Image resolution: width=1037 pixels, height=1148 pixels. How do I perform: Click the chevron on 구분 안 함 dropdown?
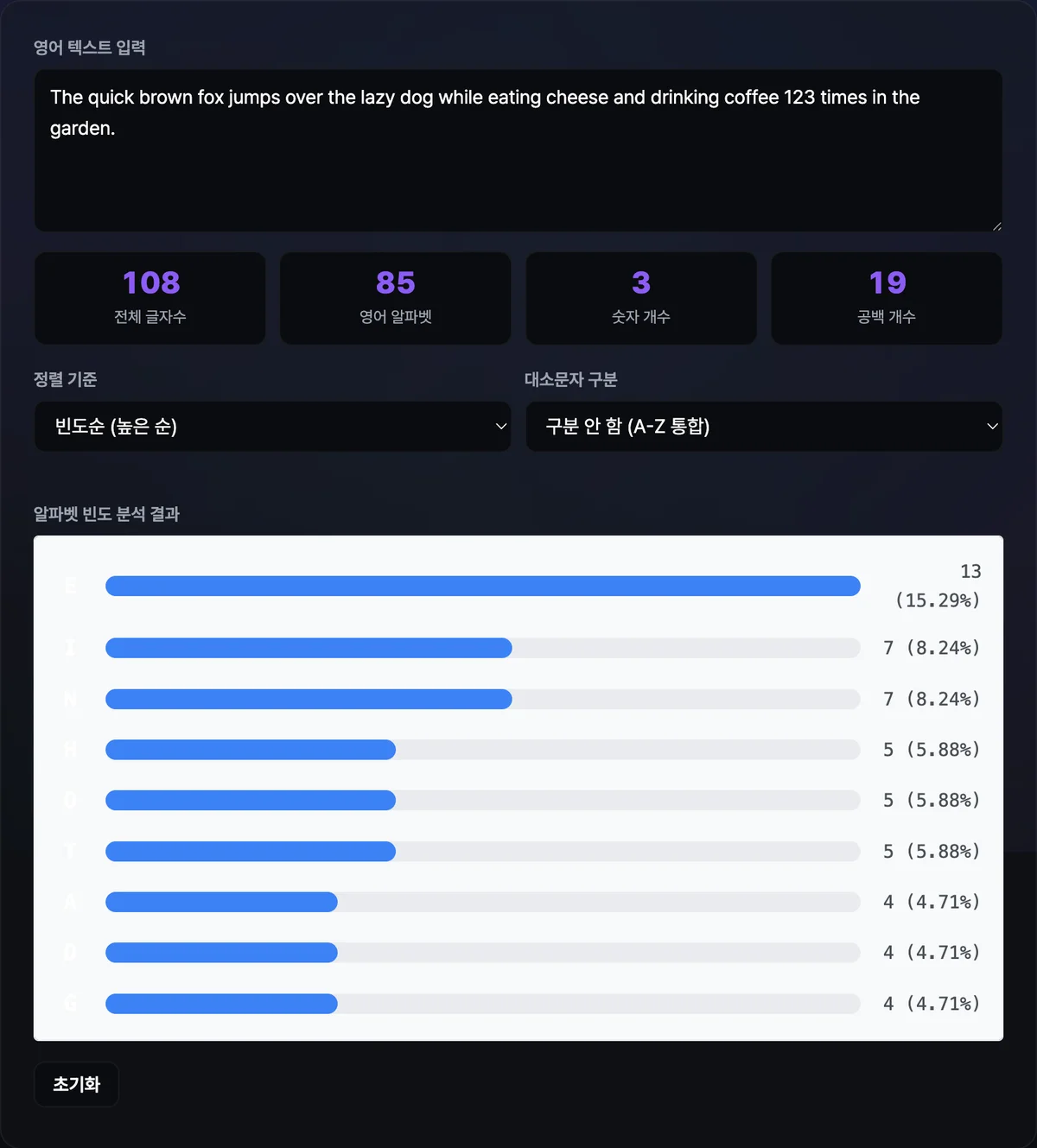[x=992, y=426]
